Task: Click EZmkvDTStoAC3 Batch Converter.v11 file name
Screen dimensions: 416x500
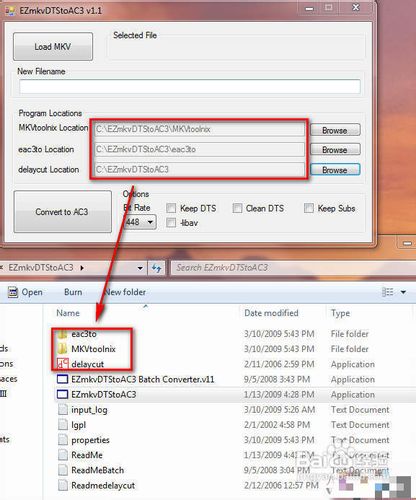Action: click(143, 379)
